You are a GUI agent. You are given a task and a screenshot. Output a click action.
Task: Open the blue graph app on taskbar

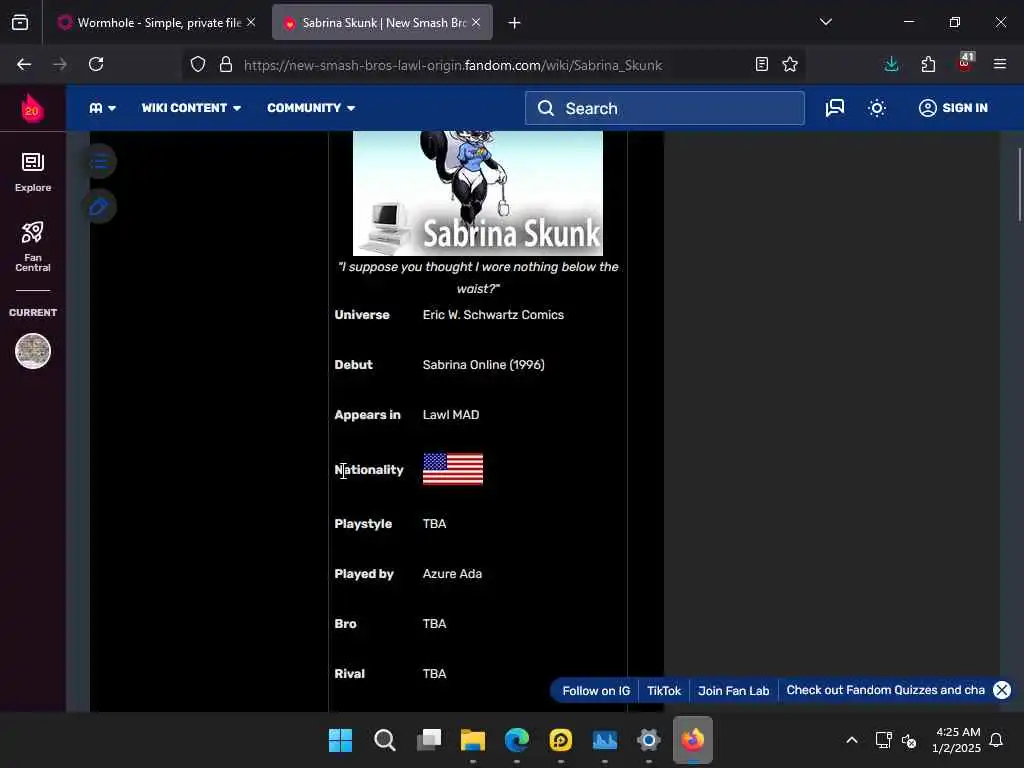(605, 741)
